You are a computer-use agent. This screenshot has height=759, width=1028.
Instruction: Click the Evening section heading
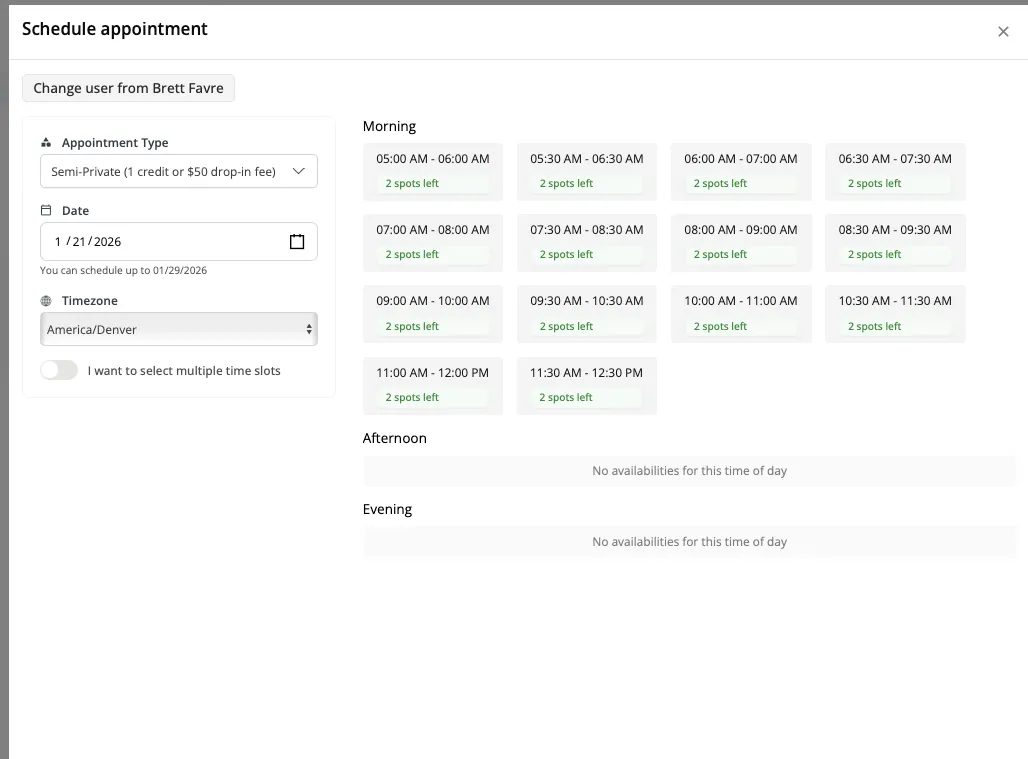point(387,509)
